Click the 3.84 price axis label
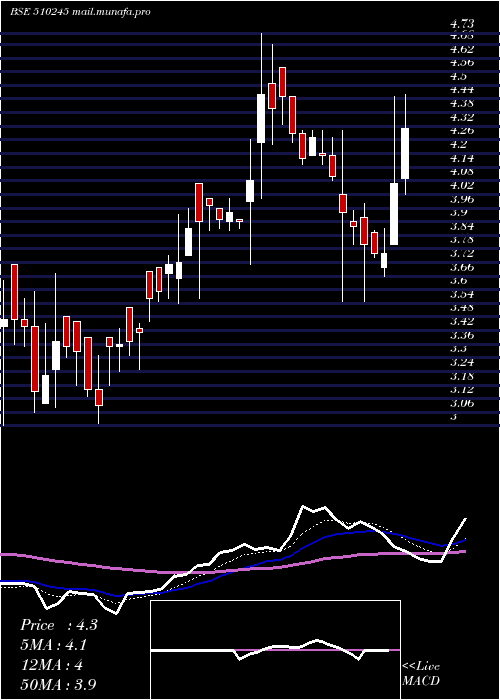The width and height of the screenshot is (500, 700). 462,226
